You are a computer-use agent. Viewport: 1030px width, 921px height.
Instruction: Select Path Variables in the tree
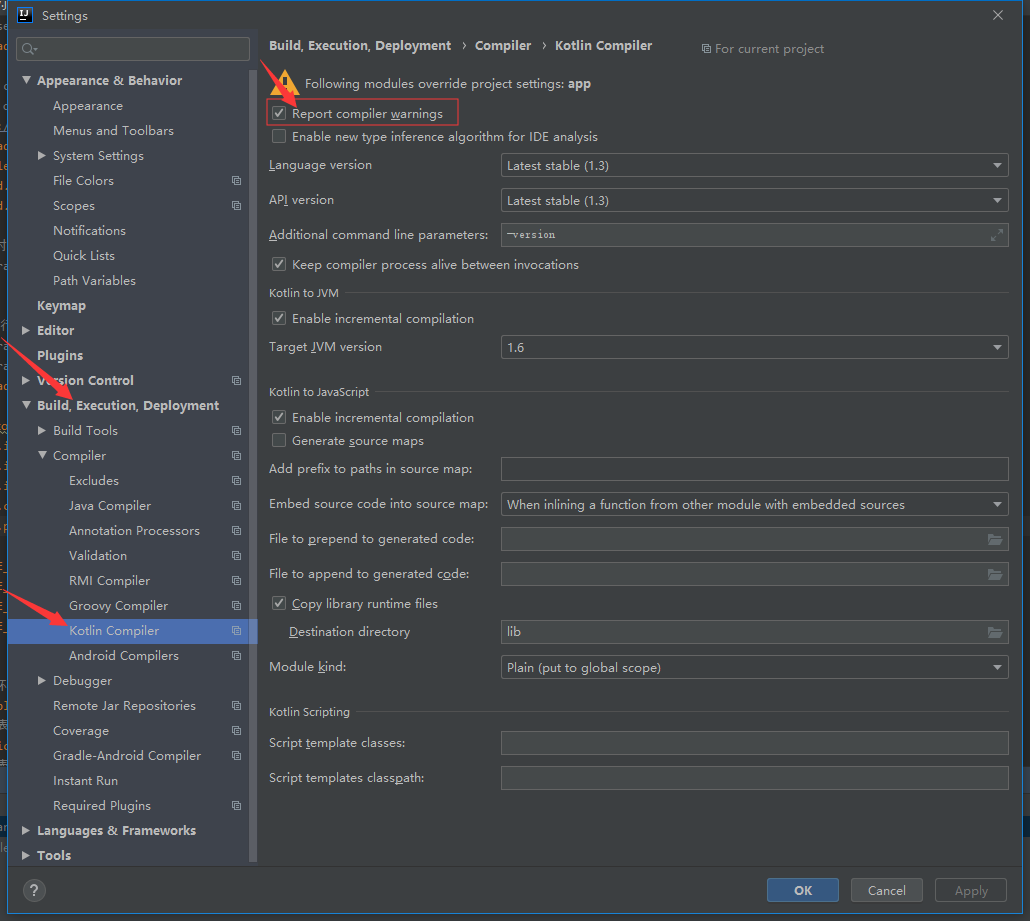coord(94,281)
